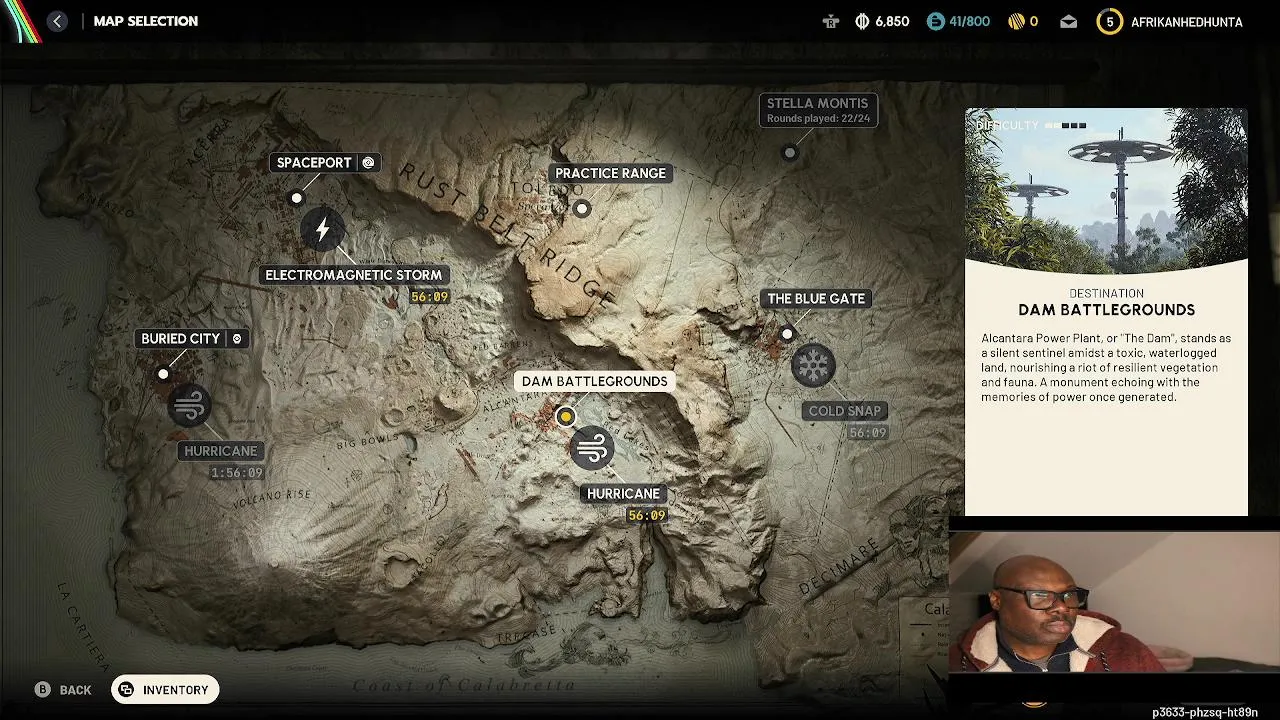Click the back arrow in the header

click(57, 21)
